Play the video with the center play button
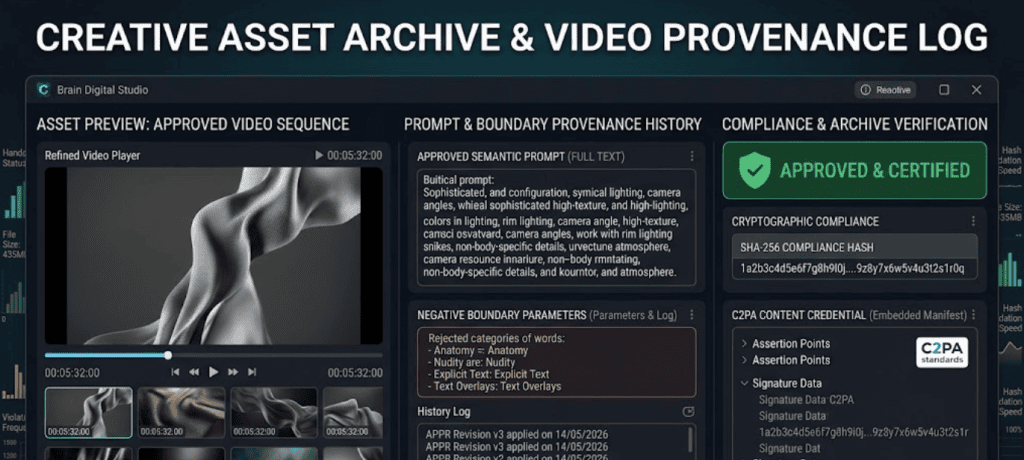 [213, 372]
